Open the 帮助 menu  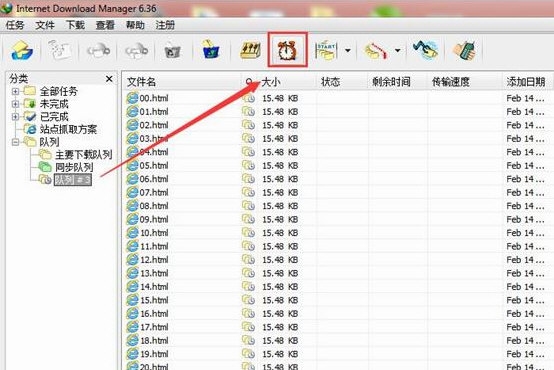[135, 25]
